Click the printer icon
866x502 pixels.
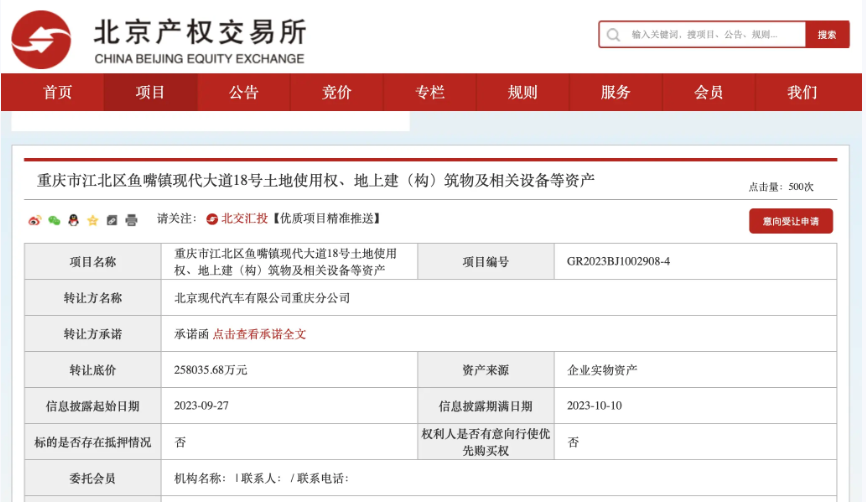tap(130, 220)
